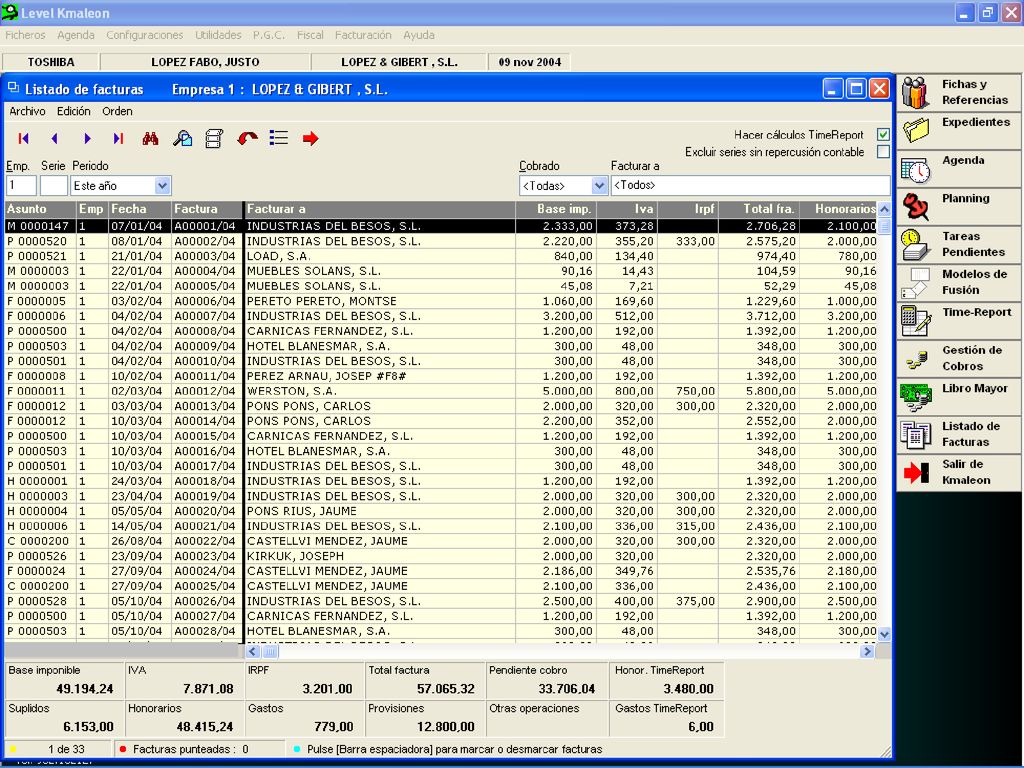Go to next record arrow icon
The image size is (1024, 768).
pos(87,138)
